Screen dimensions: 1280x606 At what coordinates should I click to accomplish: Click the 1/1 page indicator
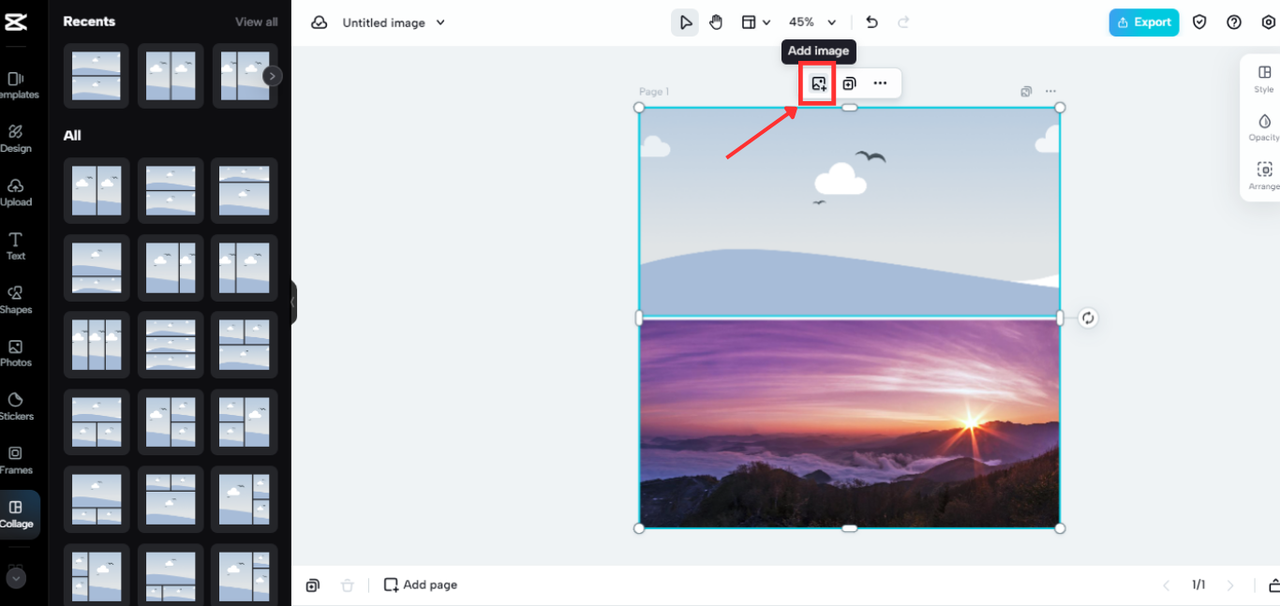1198,585
